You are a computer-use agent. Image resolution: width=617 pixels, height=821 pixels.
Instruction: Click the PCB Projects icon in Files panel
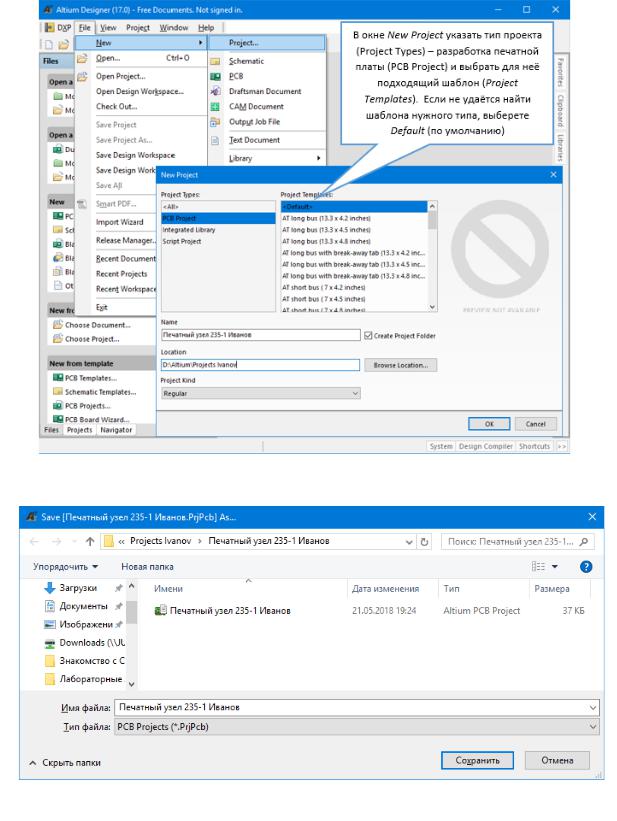click(x=58, y=406)
